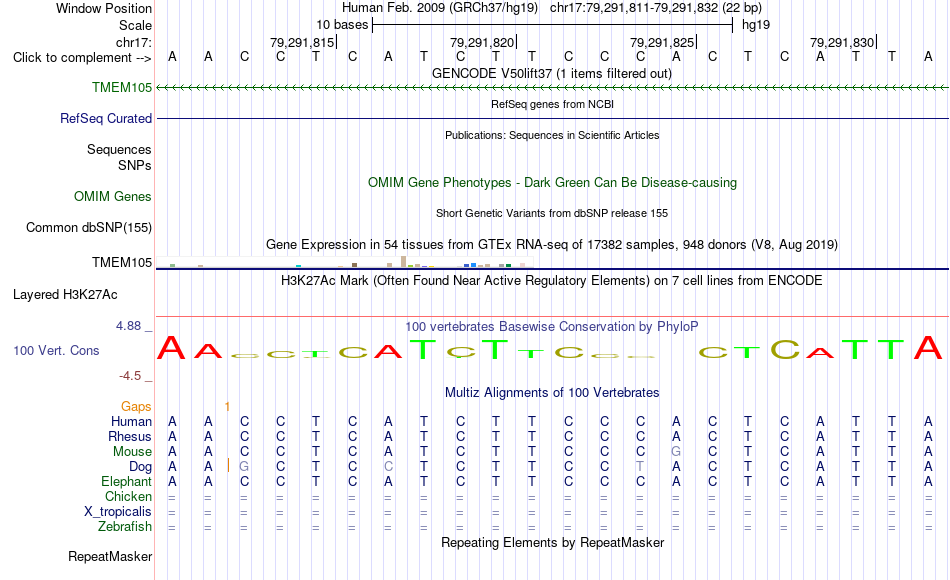
Task: Click the gray T mismatch in the Dog row
Action: [640, 467]
